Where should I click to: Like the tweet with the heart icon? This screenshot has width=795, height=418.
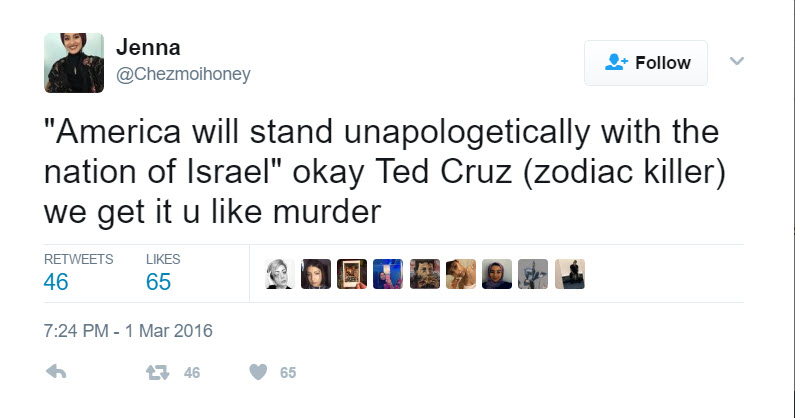pos(258,372)
